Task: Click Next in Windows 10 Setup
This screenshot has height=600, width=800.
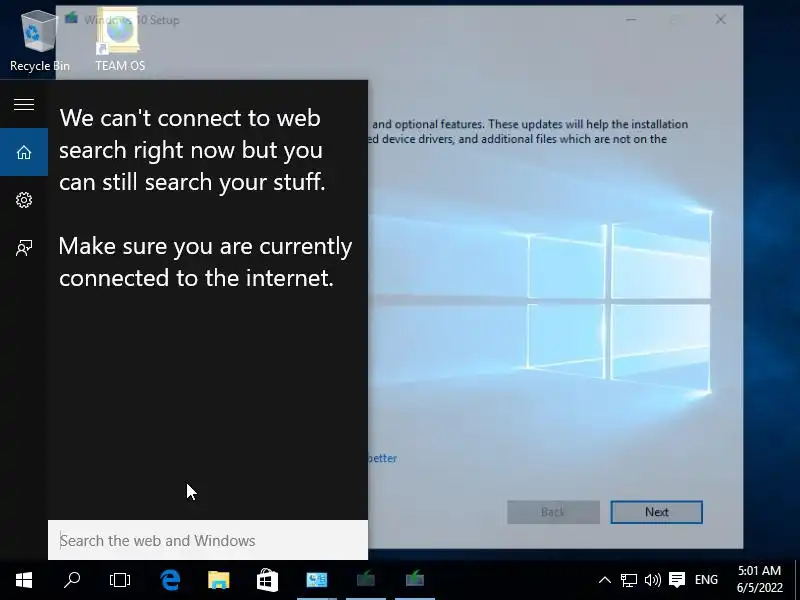Action: pyautogui.click(x=657, y=512)
